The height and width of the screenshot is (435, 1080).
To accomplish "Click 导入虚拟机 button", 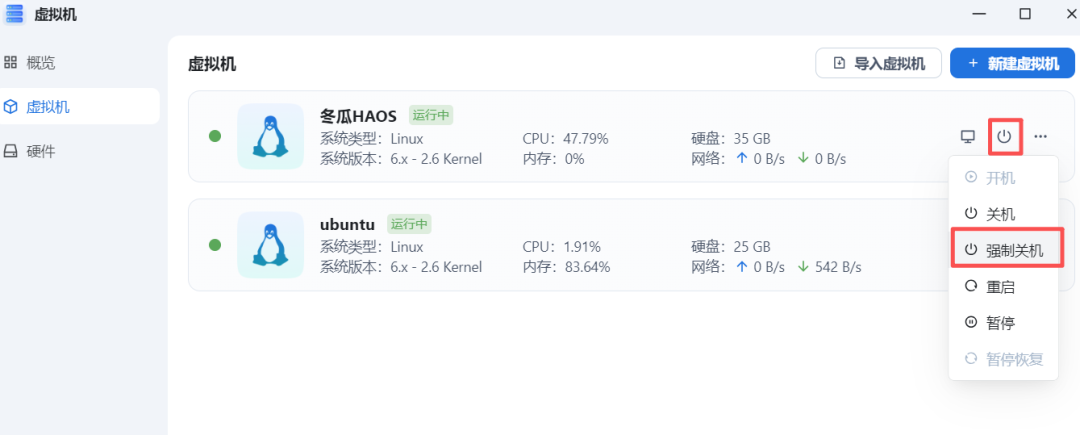I will click(879, 64).
